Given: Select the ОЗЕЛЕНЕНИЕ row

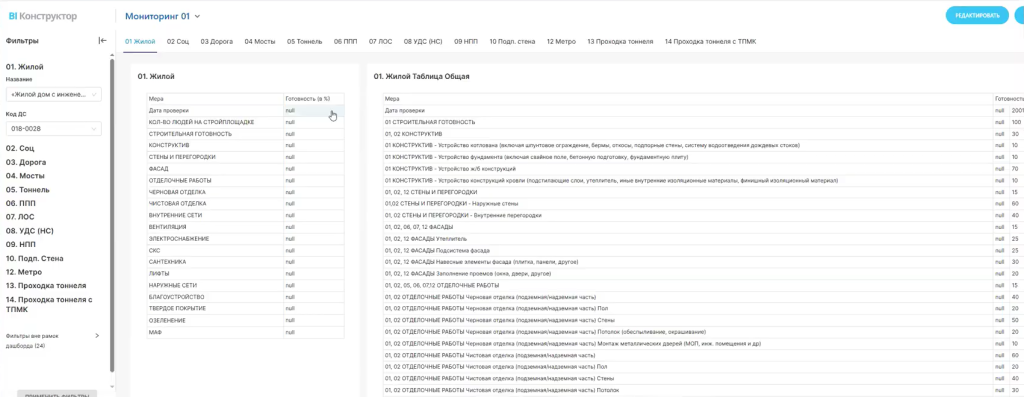Looking at the screenshot, I should click(245, 321).
